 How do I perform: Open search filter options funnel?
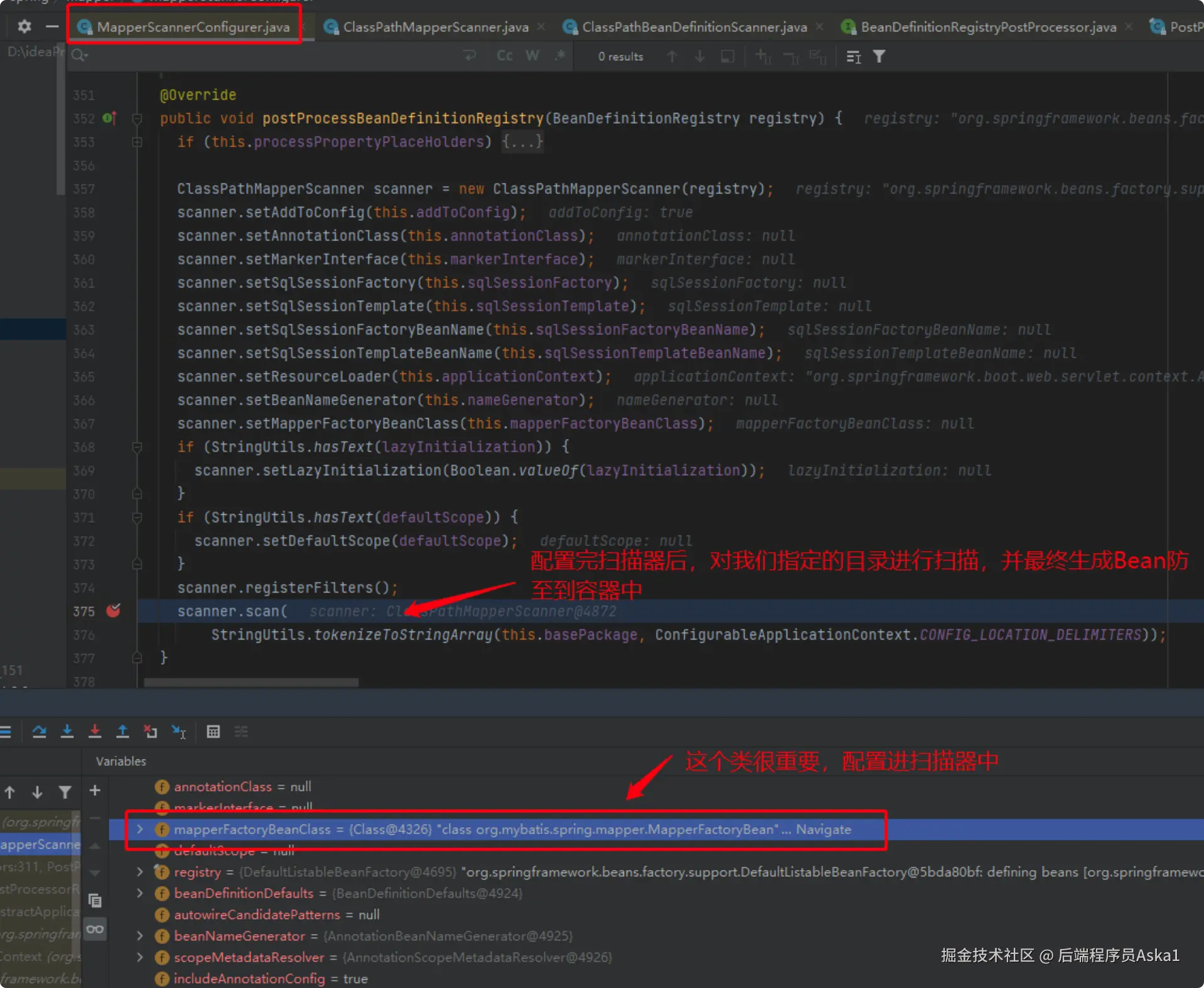click(x=879, y=56)
